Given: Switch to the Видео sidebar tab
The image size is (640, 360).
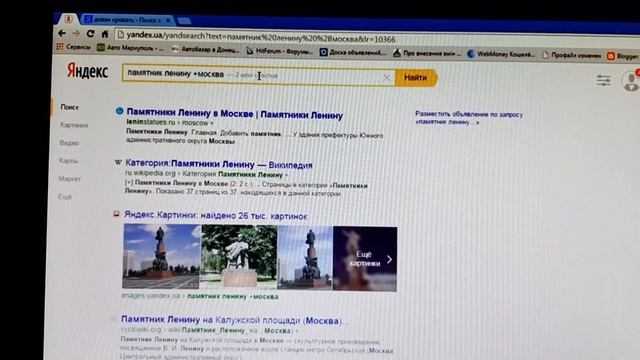Looking at the screenshot, I should (69, 143).
